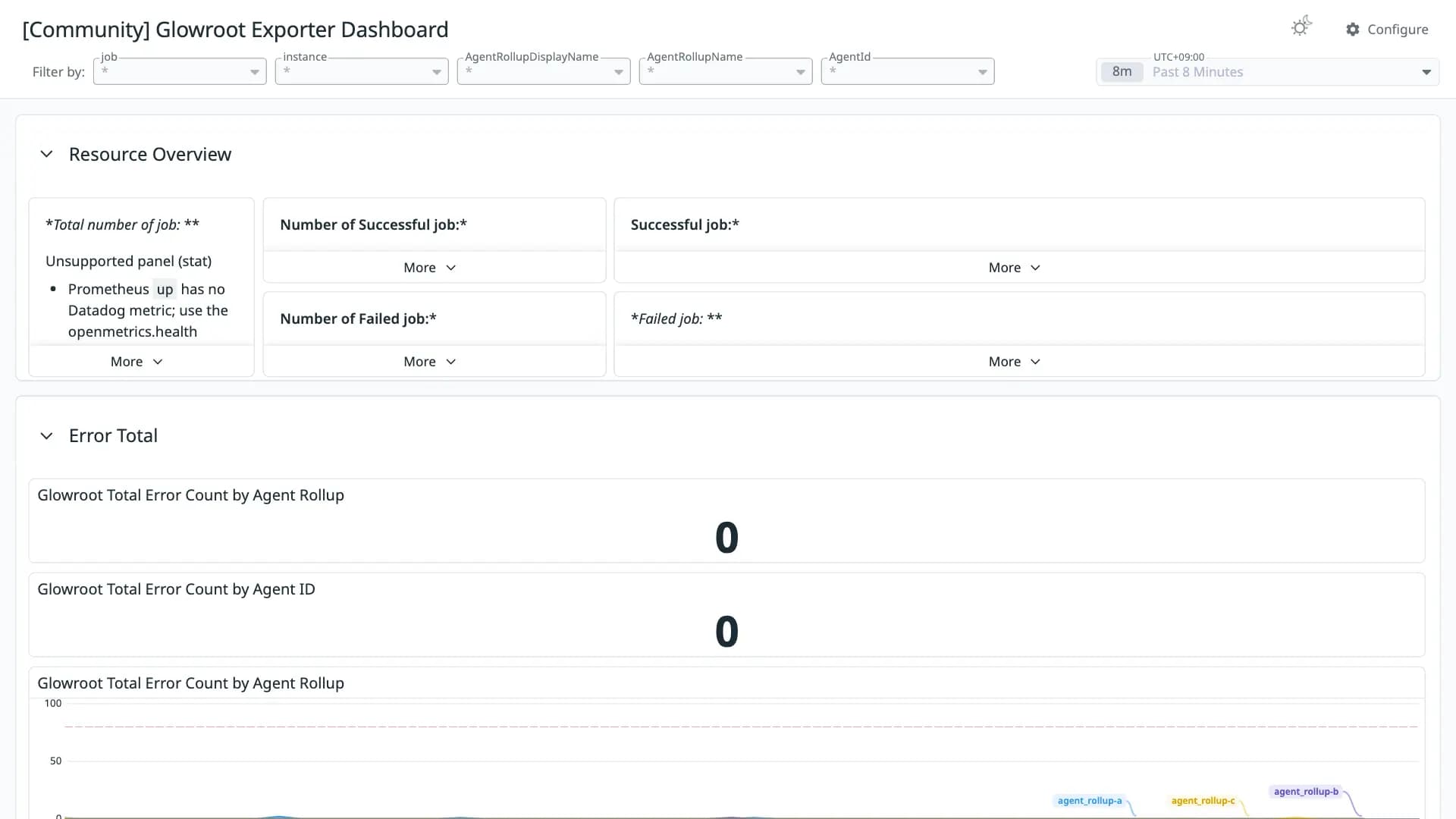The image size is (1456, 819).
Task: Click the 8m time badge
Action: click(1122, 72)
